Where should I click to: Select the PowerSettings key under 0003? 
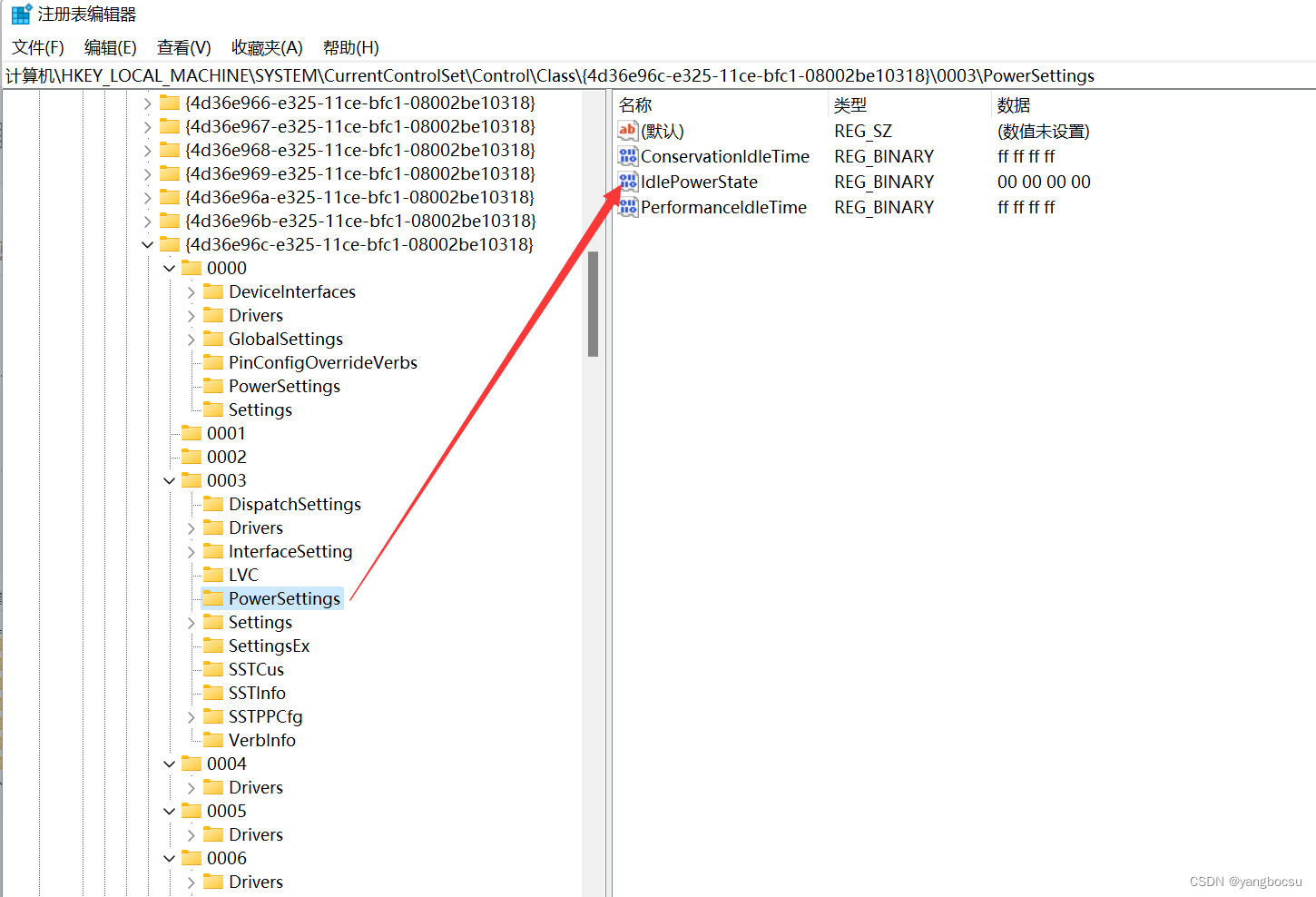tap(284, 598)
